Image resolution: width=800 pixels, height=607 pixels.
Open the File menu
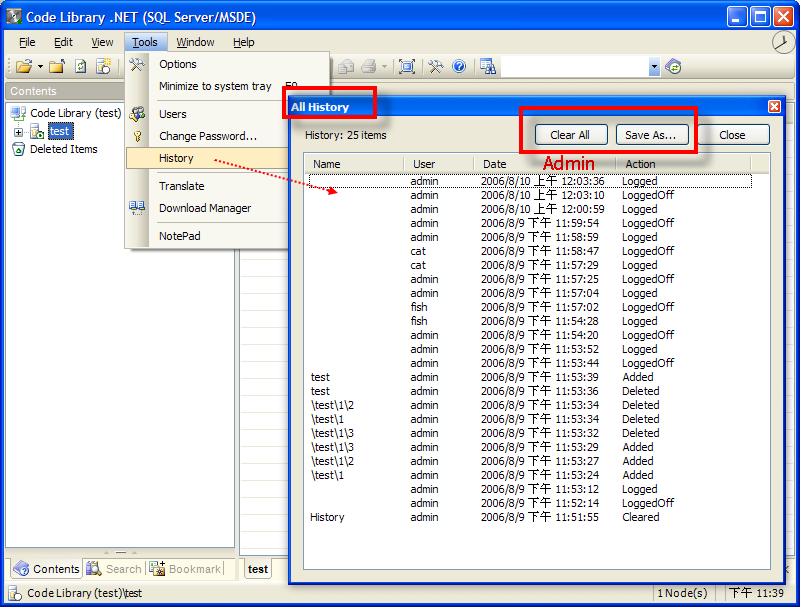[x=27, y=42]
